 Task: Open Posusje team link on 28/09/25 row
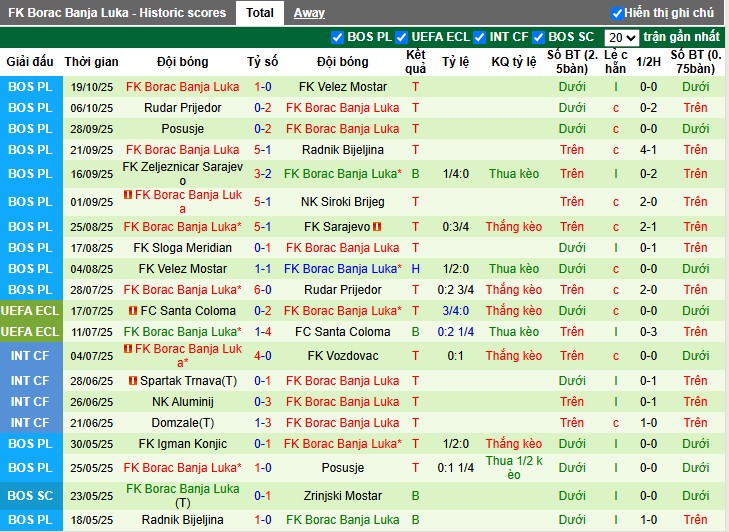coord(183,129)
